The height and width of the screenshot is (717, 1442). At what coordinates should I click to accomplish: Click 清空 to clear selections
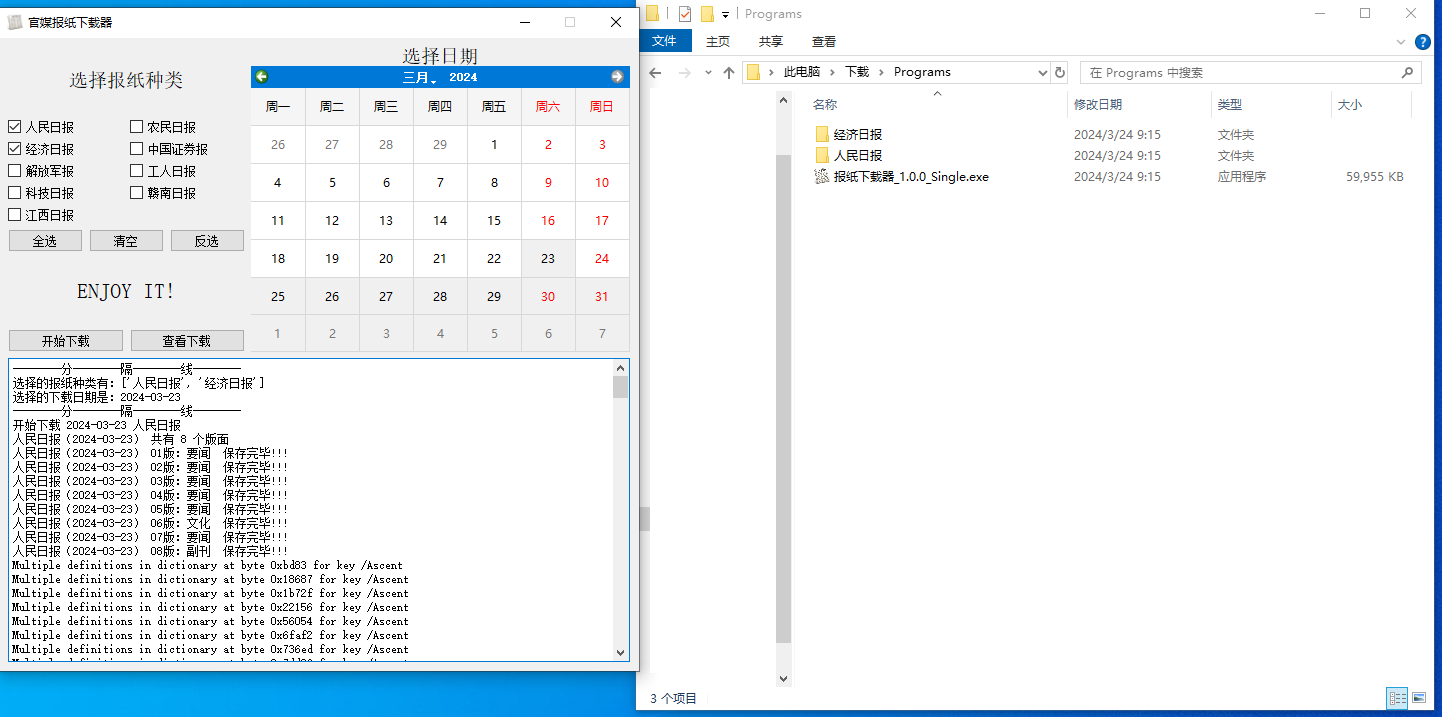126,241
